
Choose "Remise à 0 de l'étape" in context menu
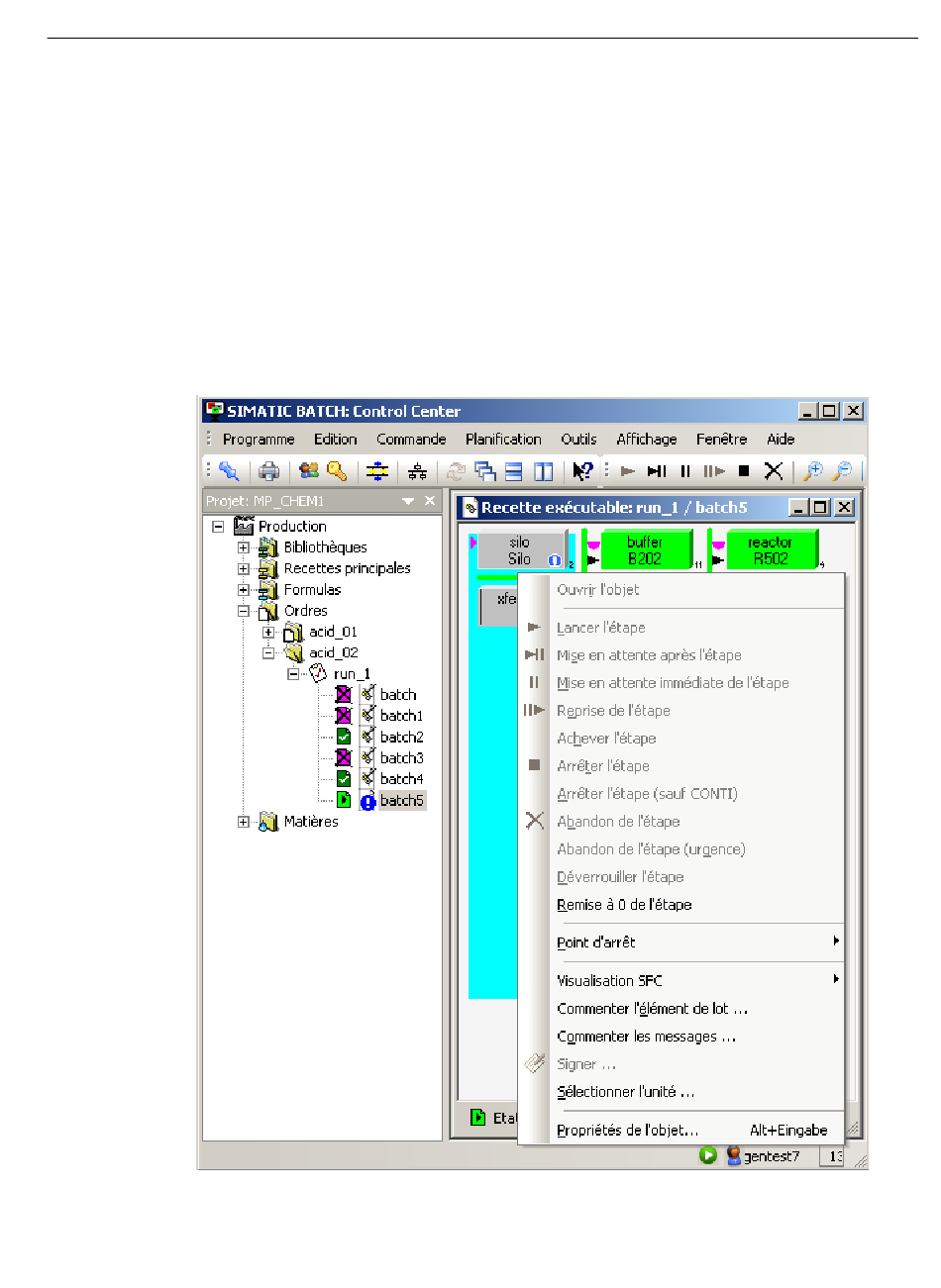tap(624, 905)
